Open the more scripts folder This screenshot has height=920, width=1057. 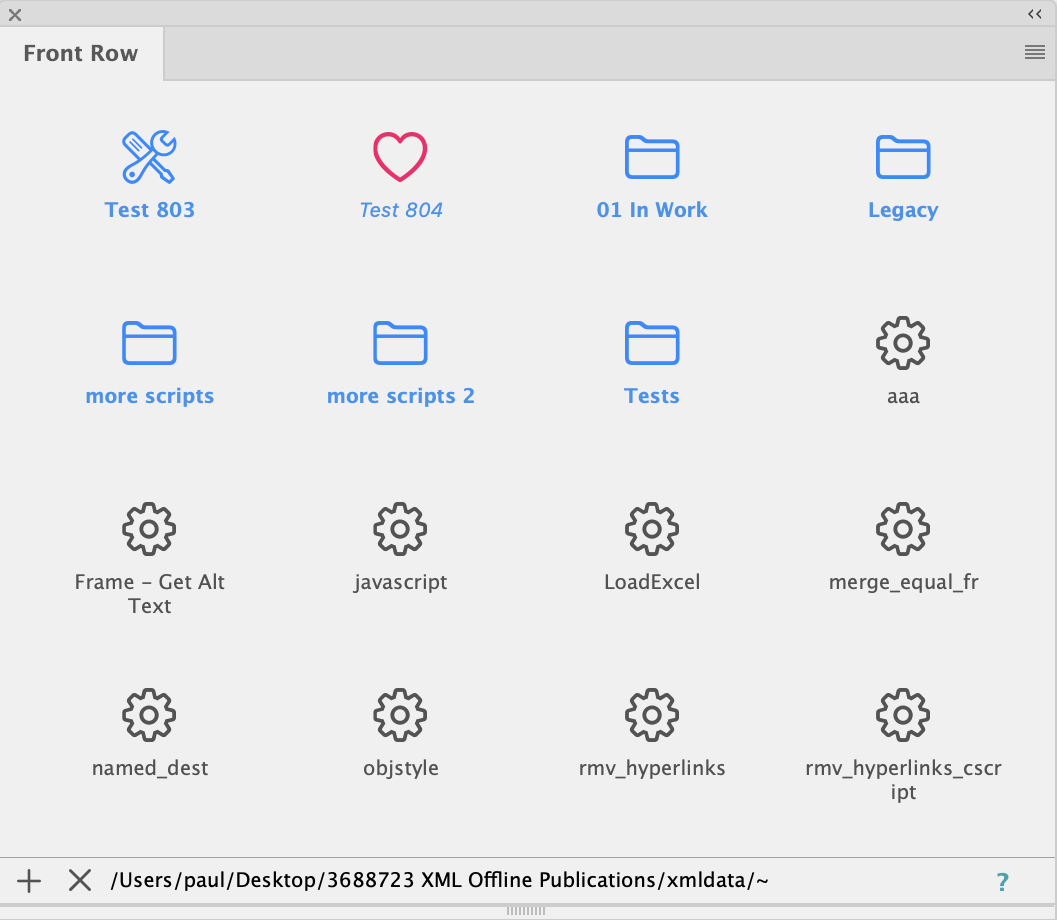149,344
